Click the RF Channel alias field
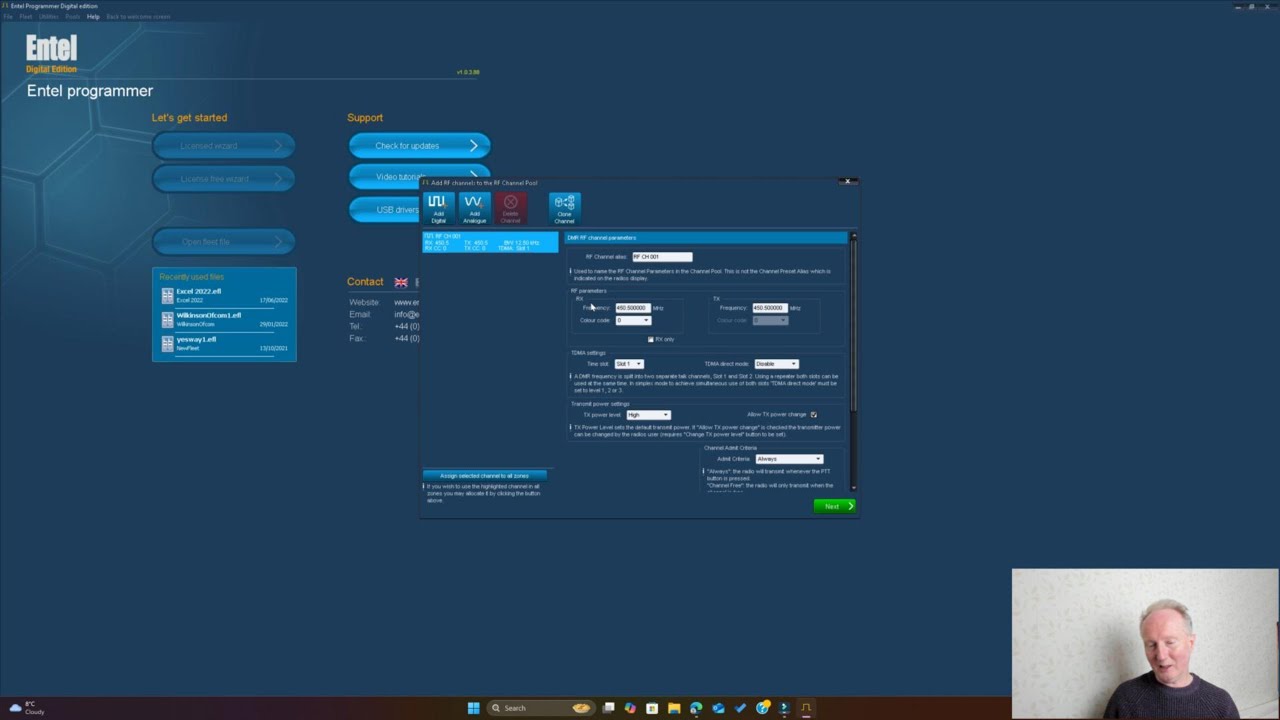Viewport: 1280px width, 720px height. pyautogui.click(x=661, y=257)
